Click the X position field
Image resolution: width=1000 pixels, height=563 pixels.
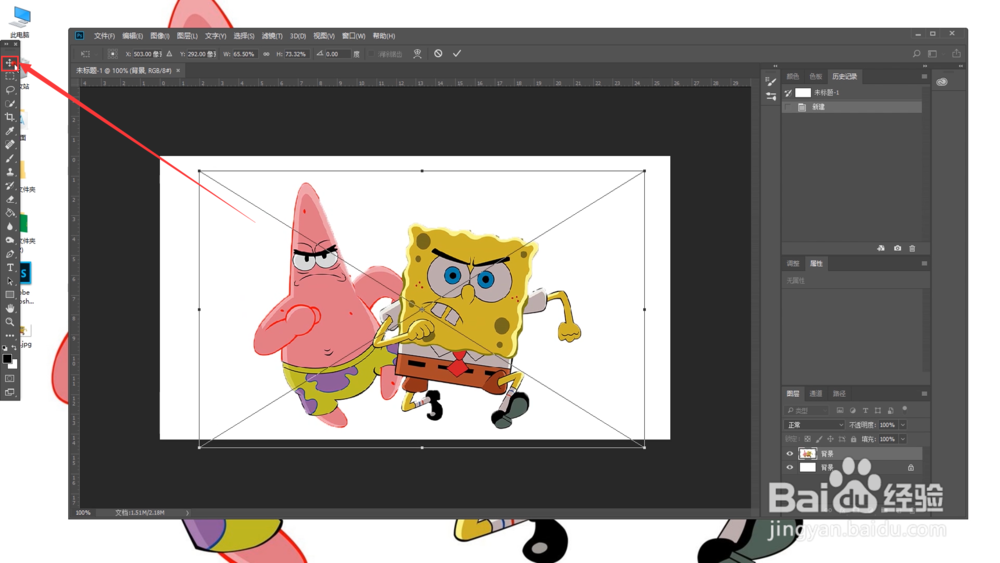148,54
